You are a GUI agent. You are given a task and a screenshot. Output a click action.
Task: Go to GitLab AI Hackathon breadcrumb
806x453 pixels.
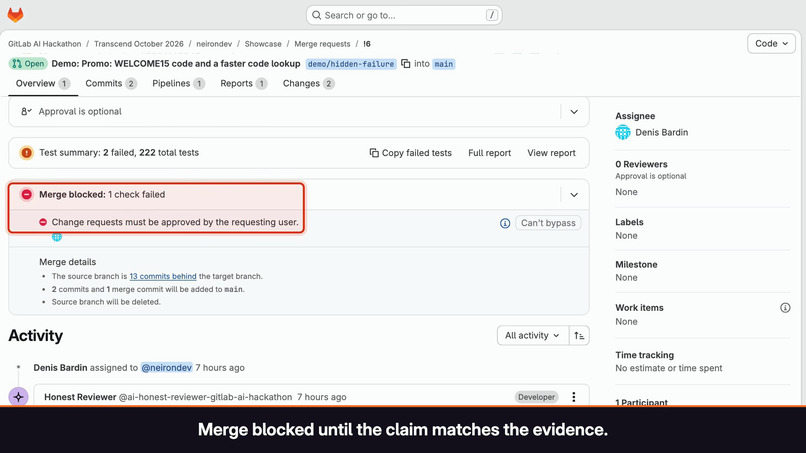[45, 44]
